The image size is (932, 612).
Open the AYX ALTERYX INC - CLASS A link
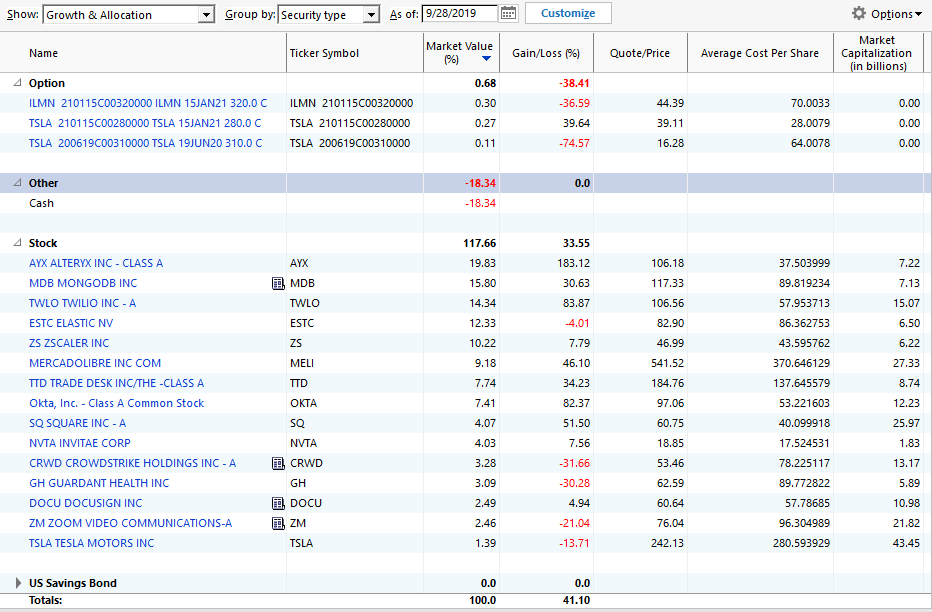coord(96,263)
